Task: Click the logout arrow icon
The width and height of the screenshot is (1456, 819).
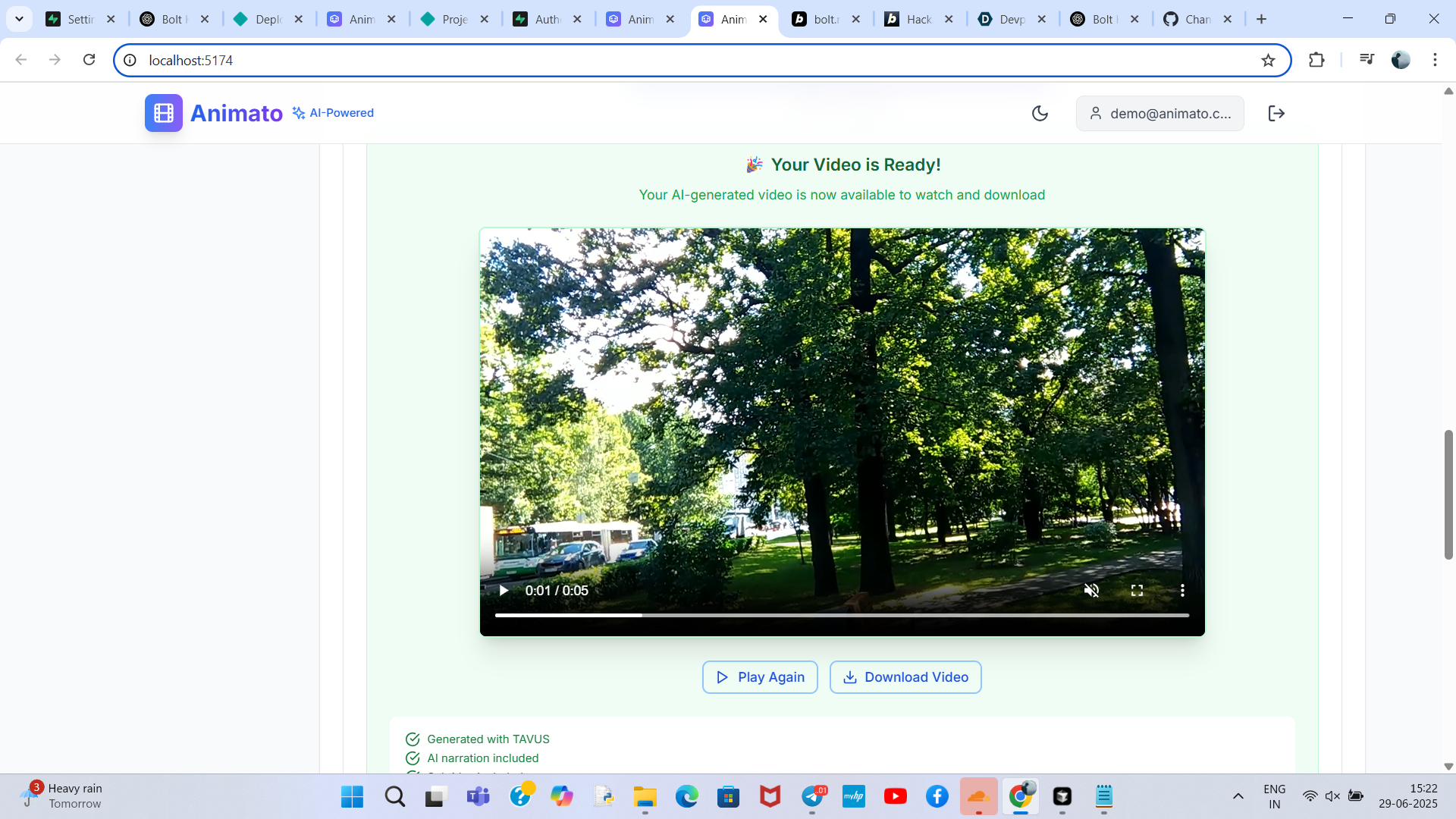Action: [x=1276, y=113]
